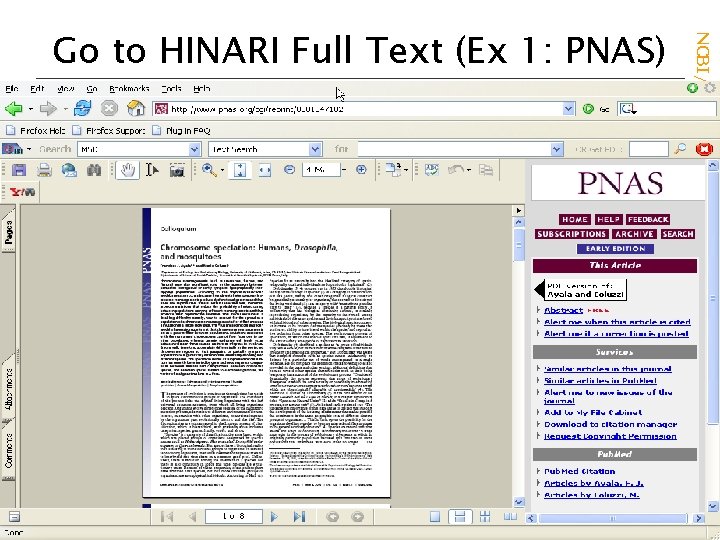Click the green Go button beside address bar
The image size is (720, 540).
coord(588,109)
